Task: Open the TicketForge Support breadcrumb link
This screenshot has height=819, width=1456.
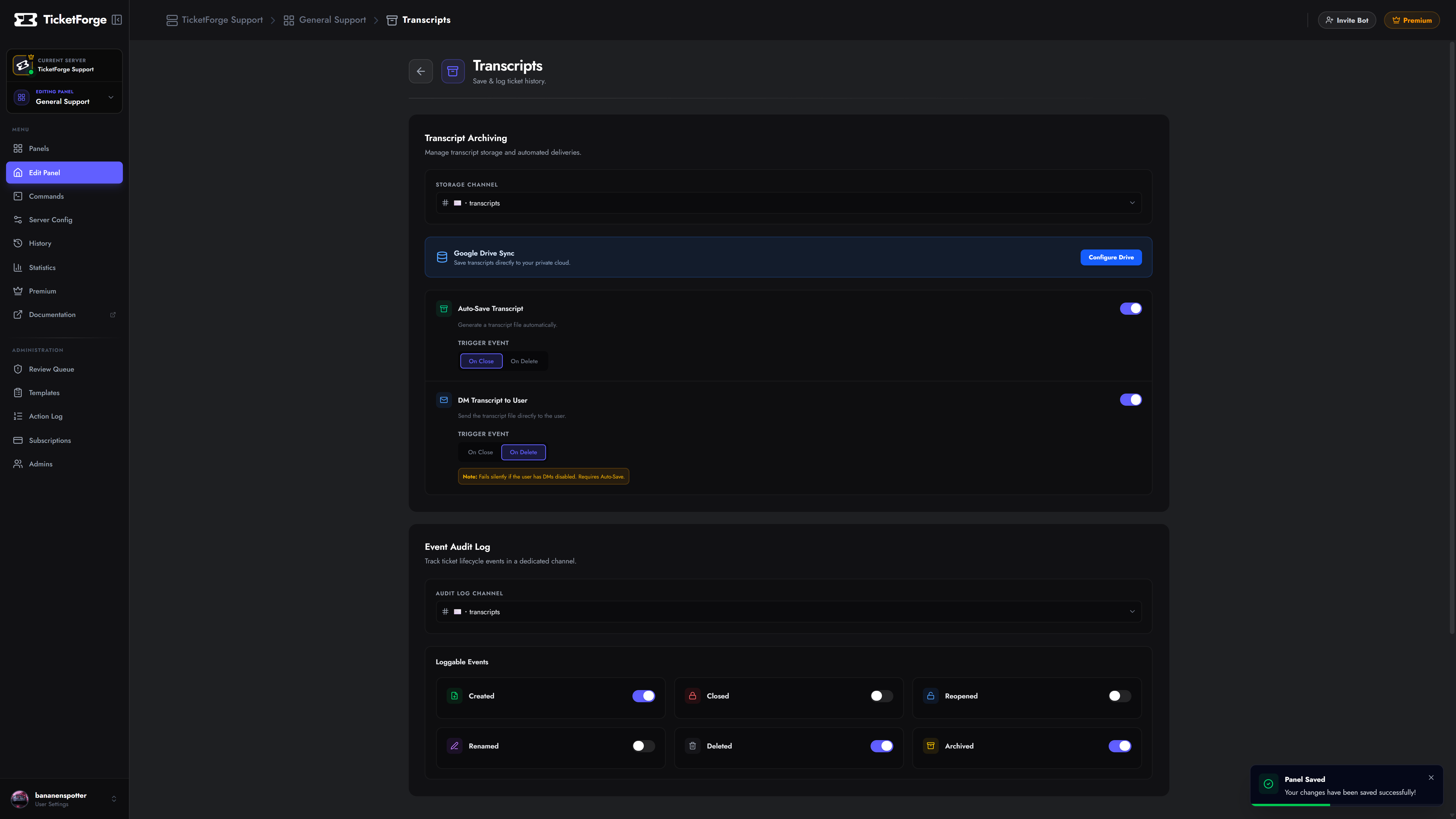Action: pyautogui.click(x=215, y=20)
